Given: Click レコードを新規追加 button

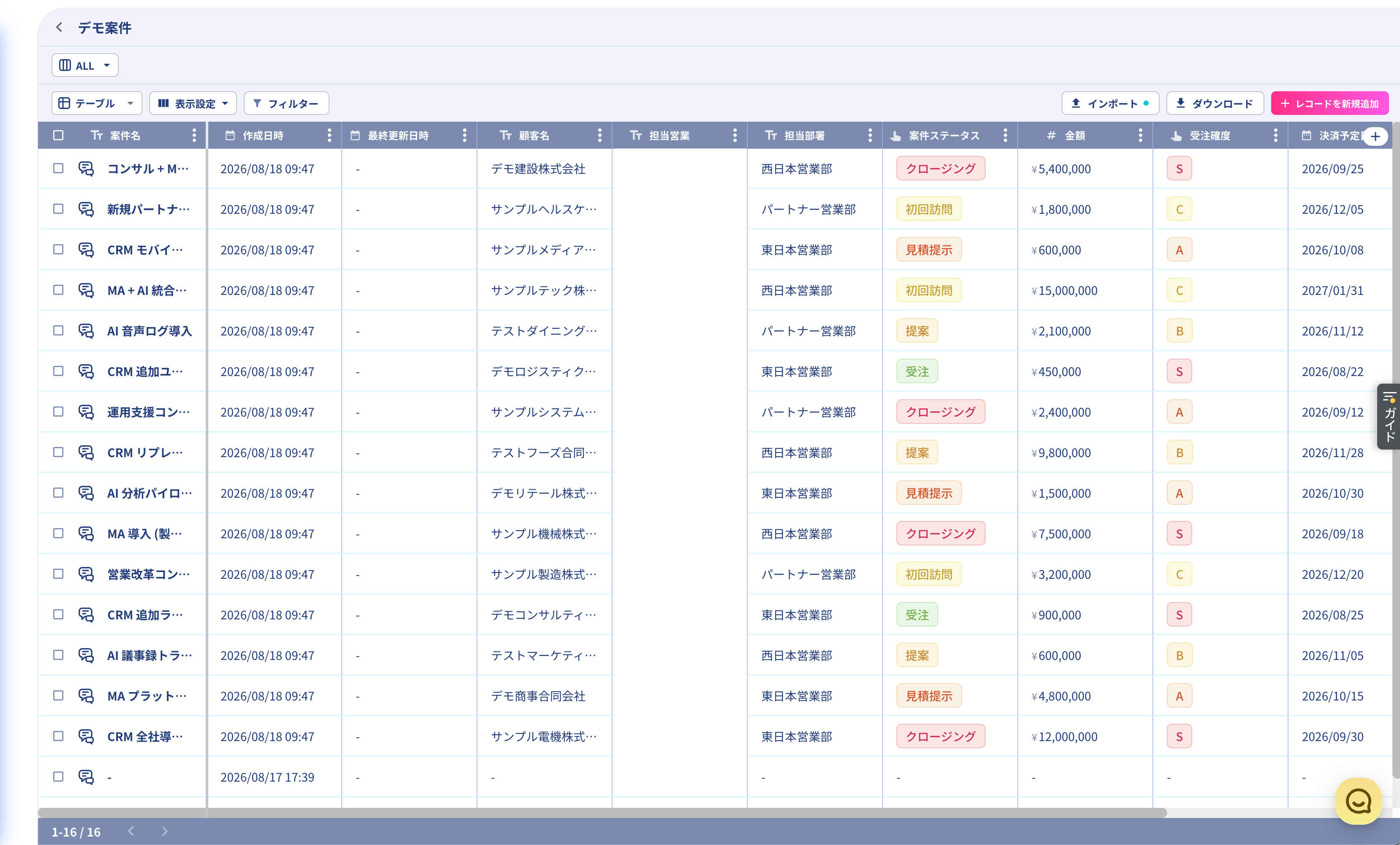Looking at the screenshot, I should [1330, 104].
